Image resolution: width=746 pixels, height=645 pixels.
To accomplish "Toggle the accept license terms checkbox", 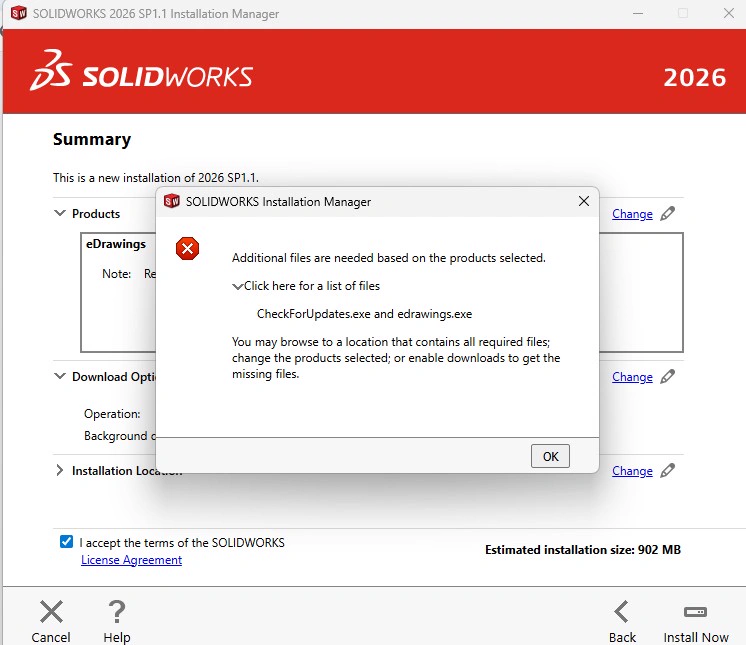I will tap(67, 542).
